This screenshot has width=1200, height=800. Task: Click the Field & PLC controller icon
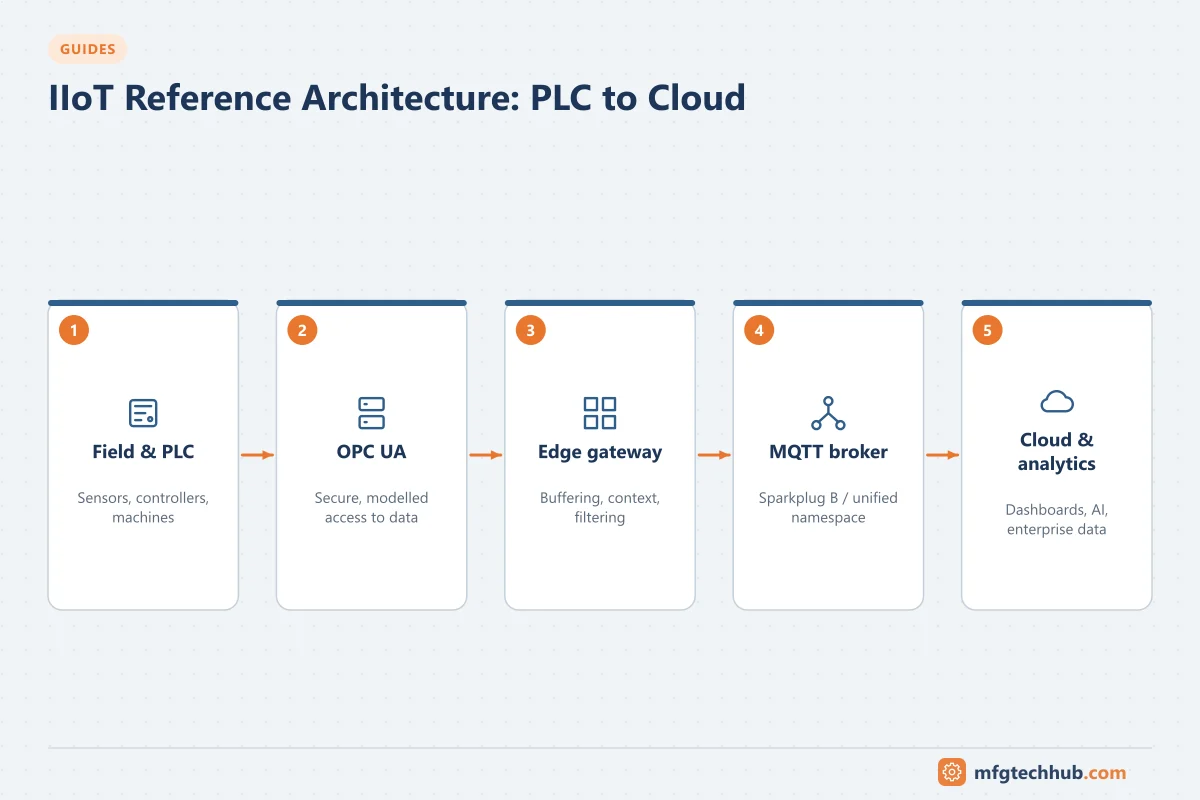point(143,413)
